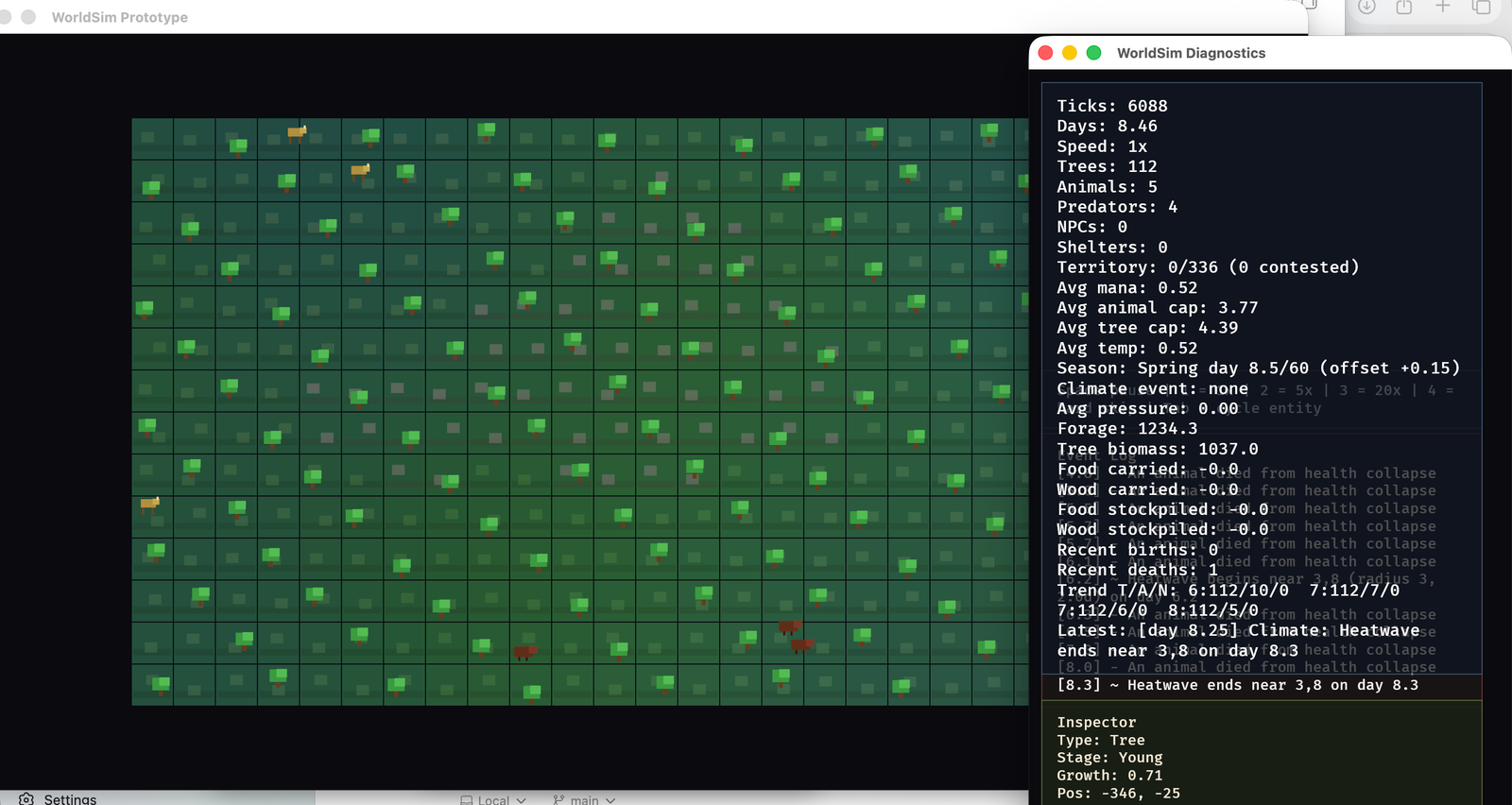Click the tan animal in the top map row
Image resolution: width=1512 pixels, height=805 pixels.
(x=297, y=133)
